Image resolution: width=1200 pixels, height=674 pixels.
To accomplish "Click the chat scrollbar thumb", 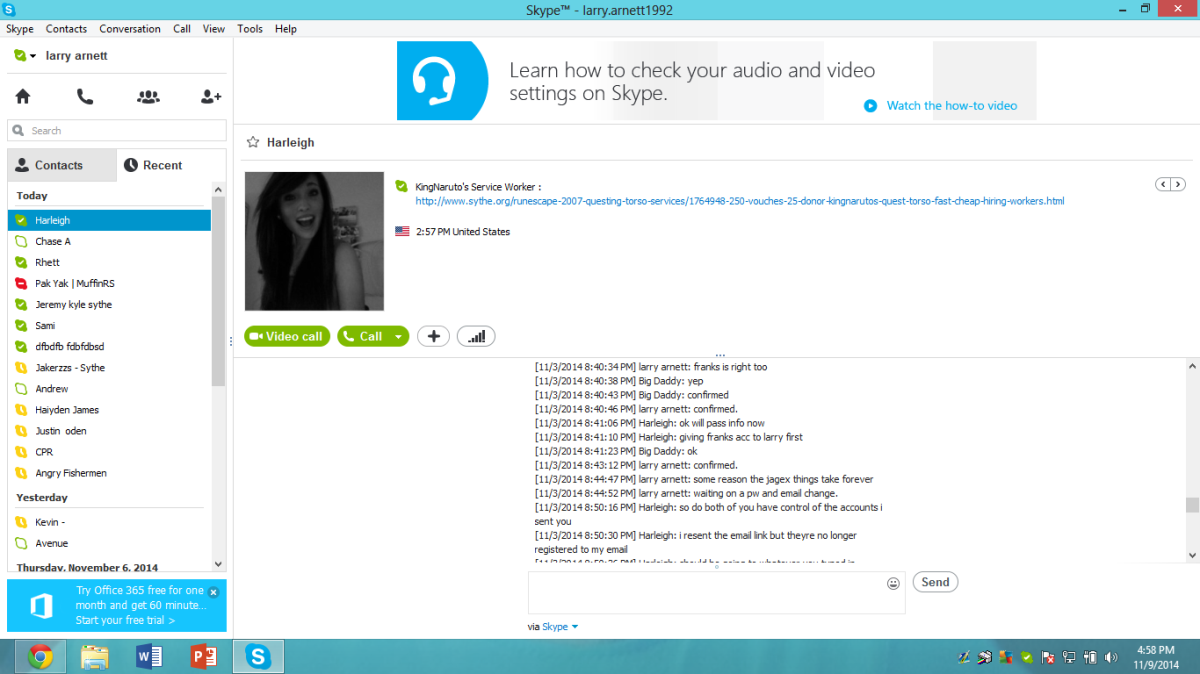I will [x=1192, y=505].
